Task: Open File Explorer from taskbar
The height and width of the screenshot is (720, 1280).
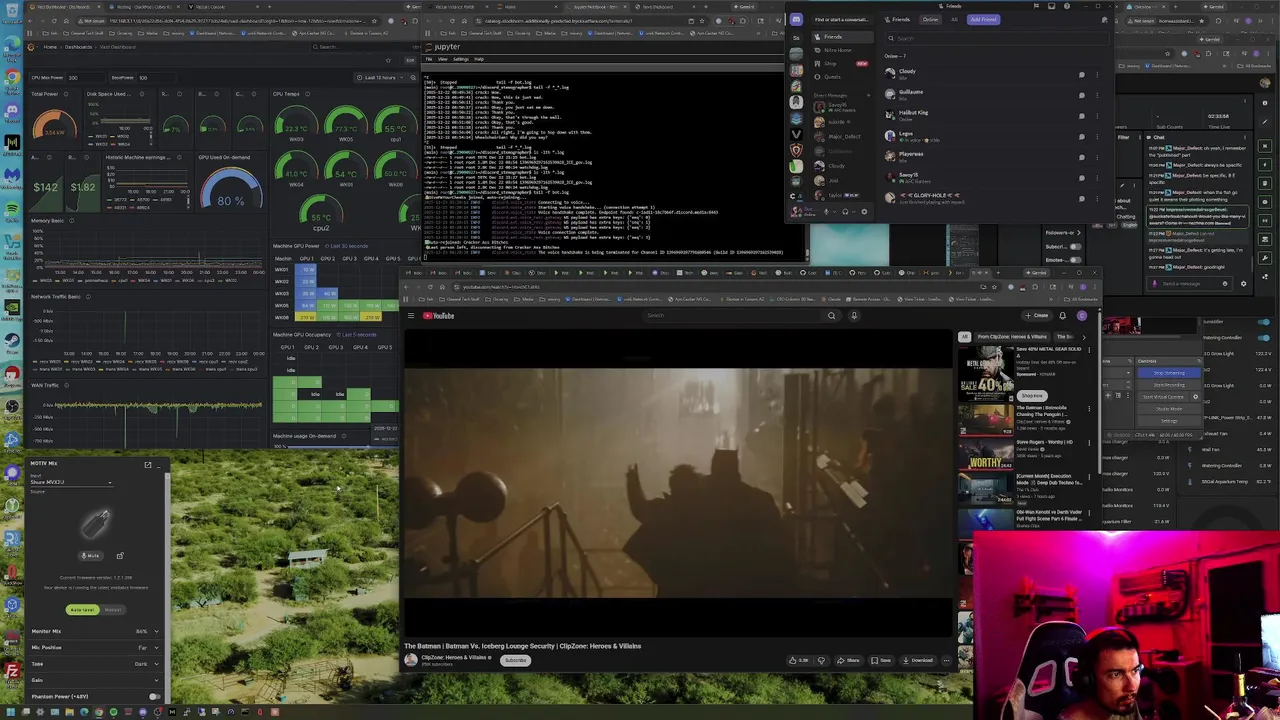Action: tap(69, 712)
